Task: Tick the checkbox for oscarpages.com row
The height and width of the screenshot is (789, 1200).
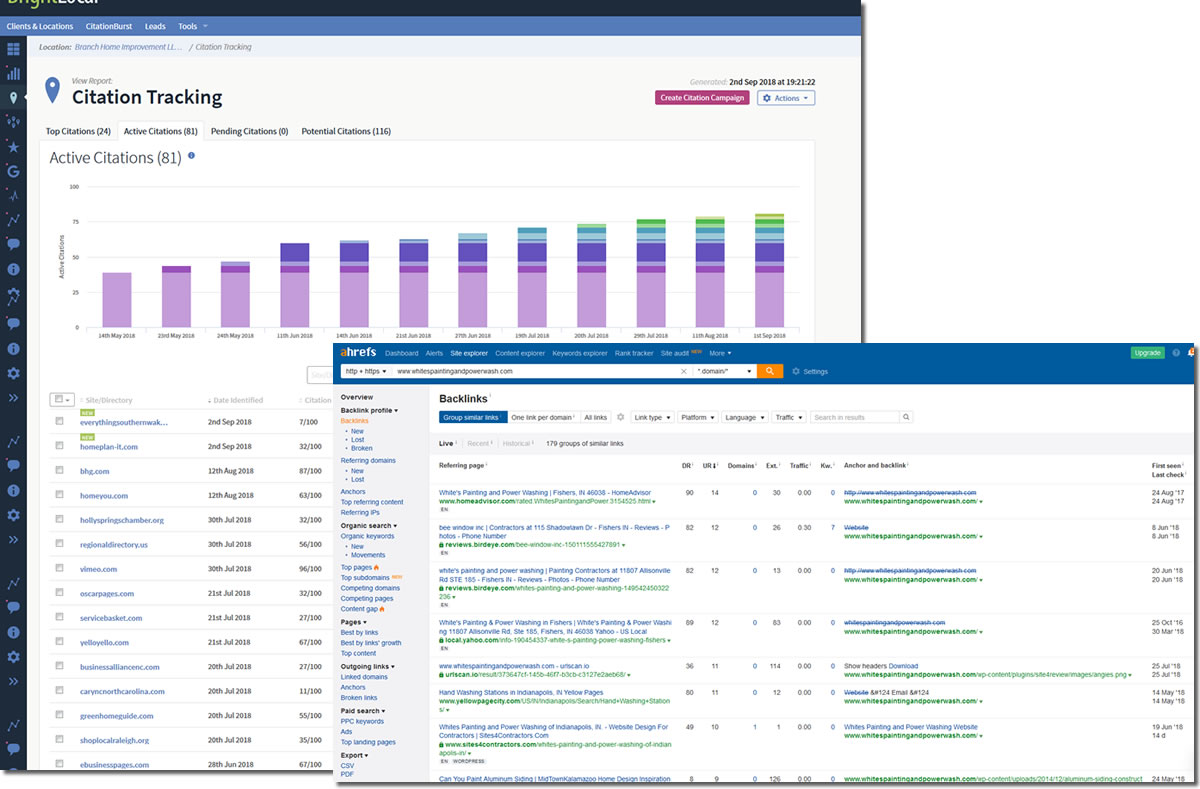Action: pyautogui.click(x=60, y=593)
